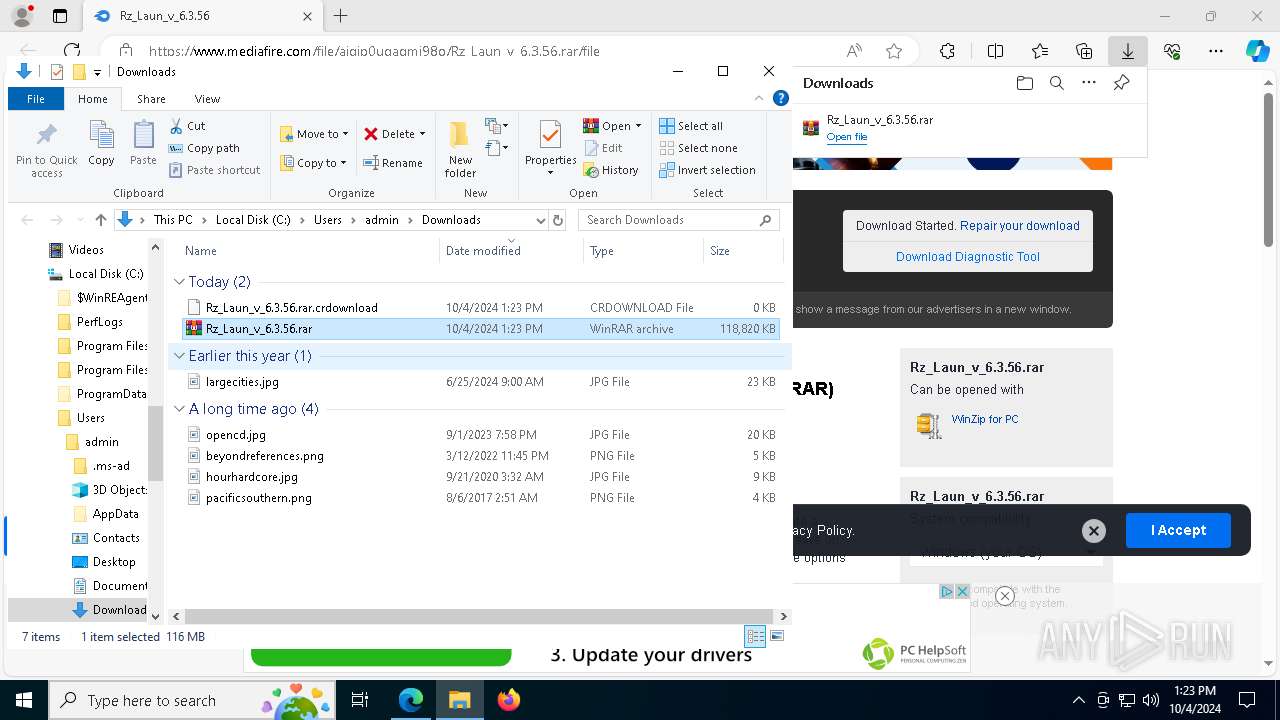Open address bar history dropdown

point(540,220)
